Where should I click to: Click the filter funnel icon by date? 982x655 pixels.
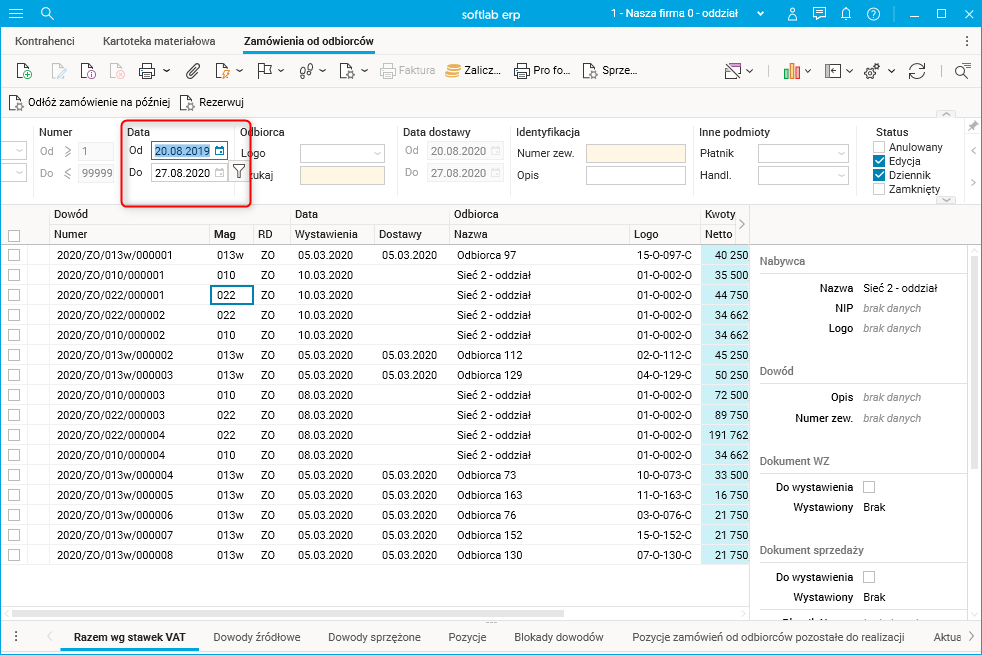tap(238, 172)
